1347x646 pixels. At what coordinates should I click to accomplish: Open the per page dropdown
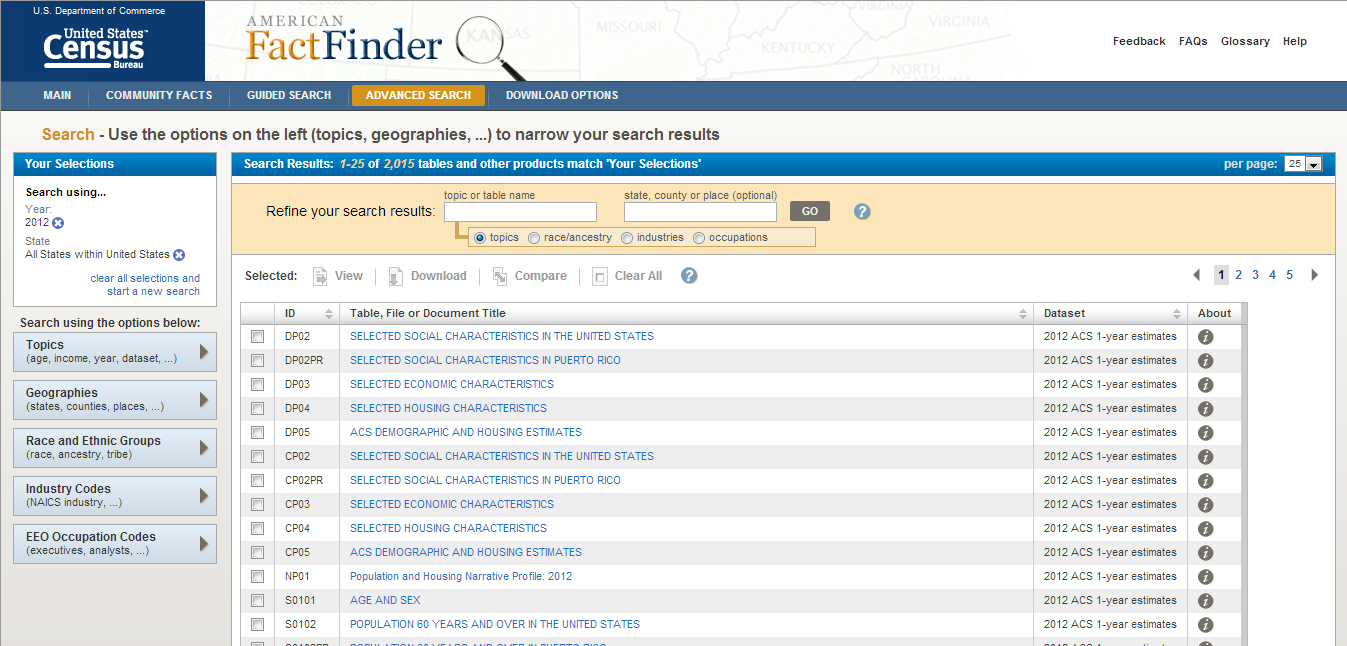tap(1303, 164)
